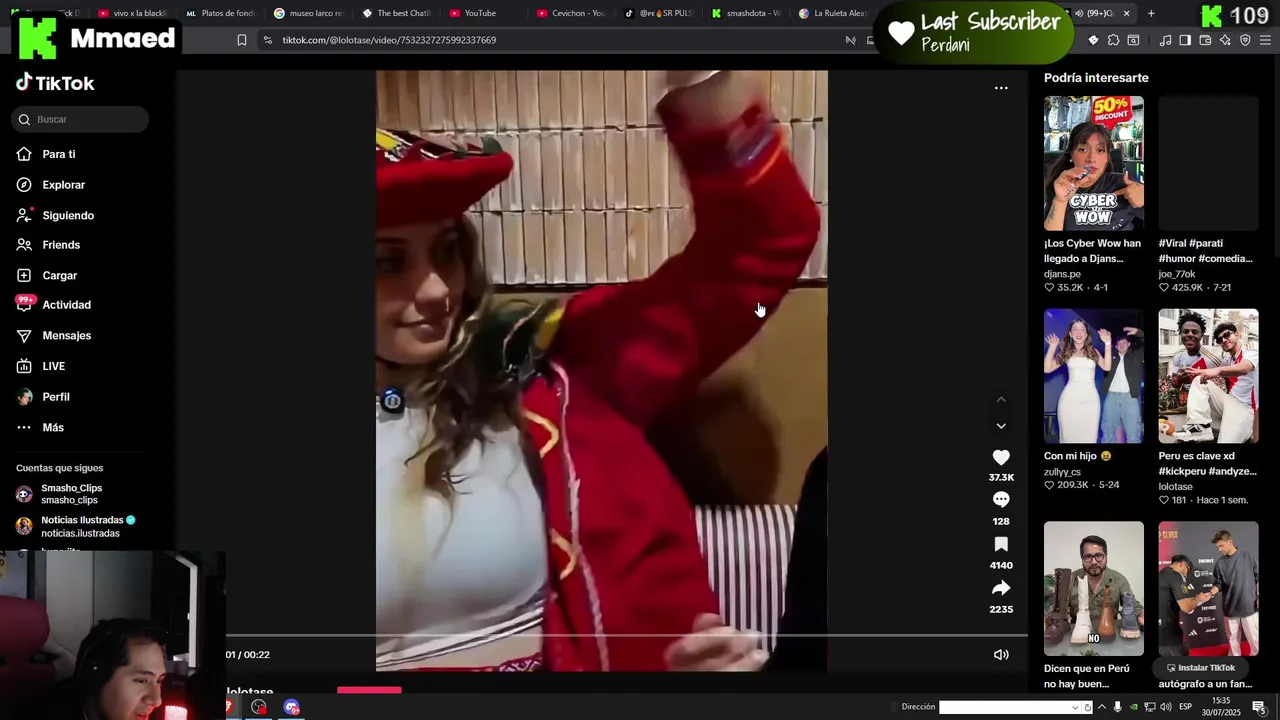
Task: Open the taskbar Dirección dropdown arrow
Action: [1075, 707]
